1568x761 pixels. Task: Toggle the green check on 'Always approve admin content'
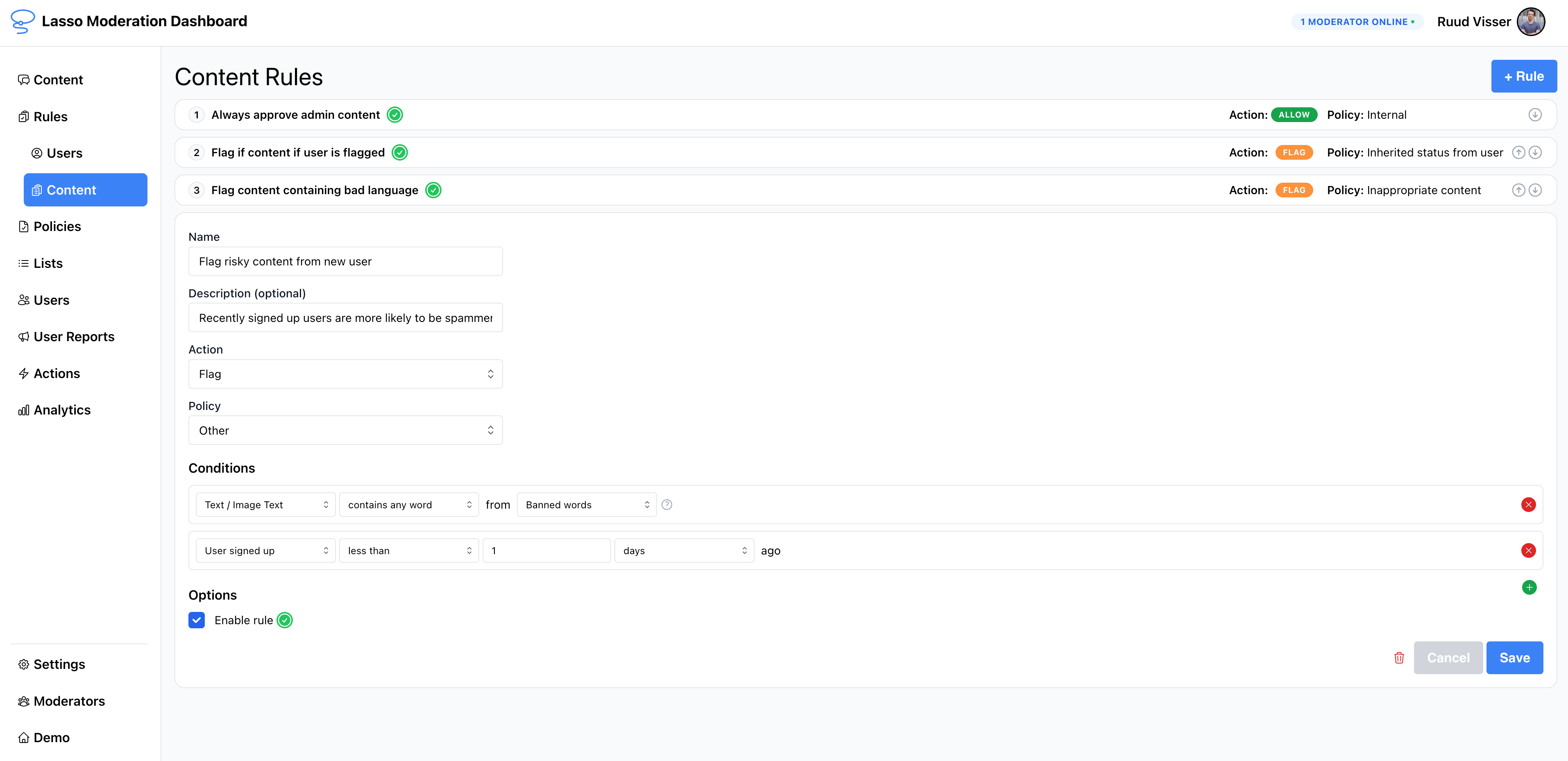(394, 114)
